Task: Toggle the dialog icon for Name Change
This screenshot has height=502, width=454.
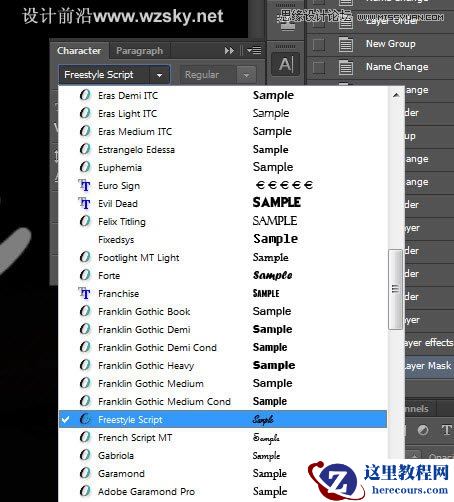Action: pyautogui.click(x=346, y=67)
